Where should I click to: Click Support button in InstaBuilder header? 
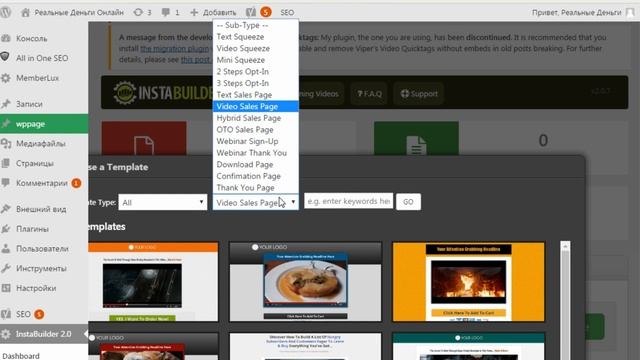(419, 93)
